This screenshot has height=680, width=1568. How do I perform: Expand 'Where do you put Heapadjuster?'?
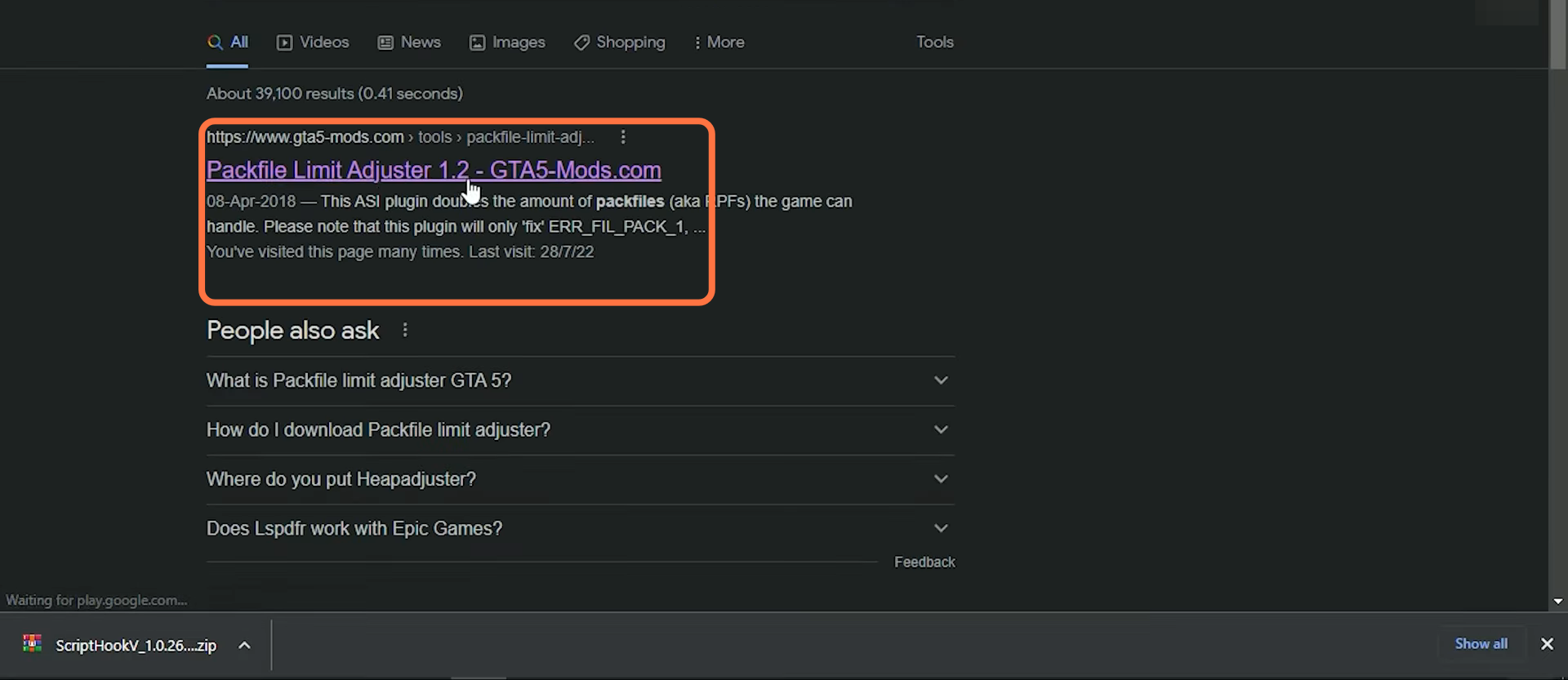[x=581, y=479]
